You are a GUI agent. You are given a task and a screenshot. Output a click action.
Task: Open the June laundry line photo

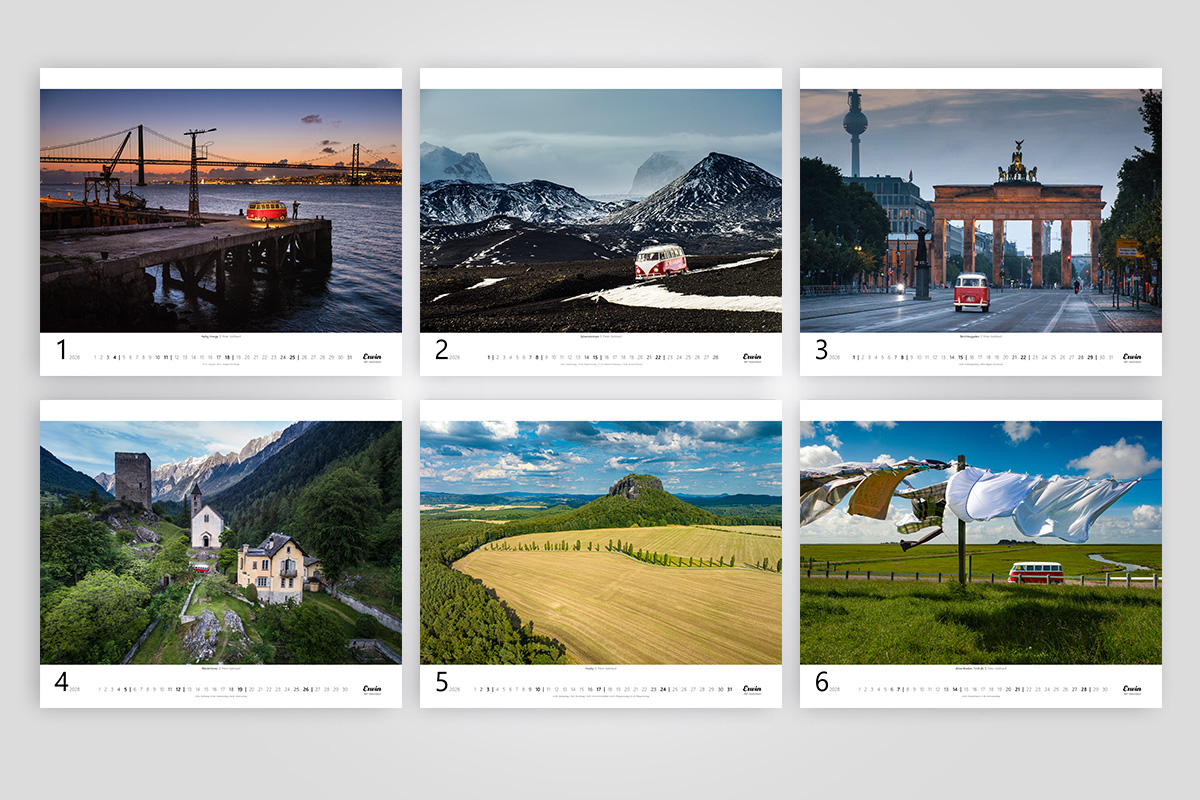pos(981,543)
